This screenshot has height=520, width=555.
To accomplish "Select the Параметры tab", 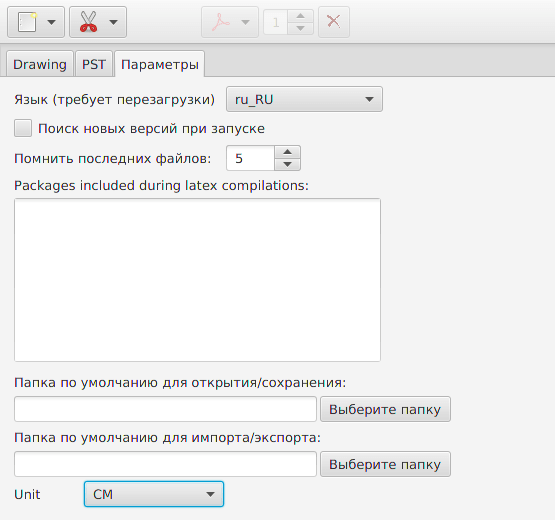I will 160,64.
